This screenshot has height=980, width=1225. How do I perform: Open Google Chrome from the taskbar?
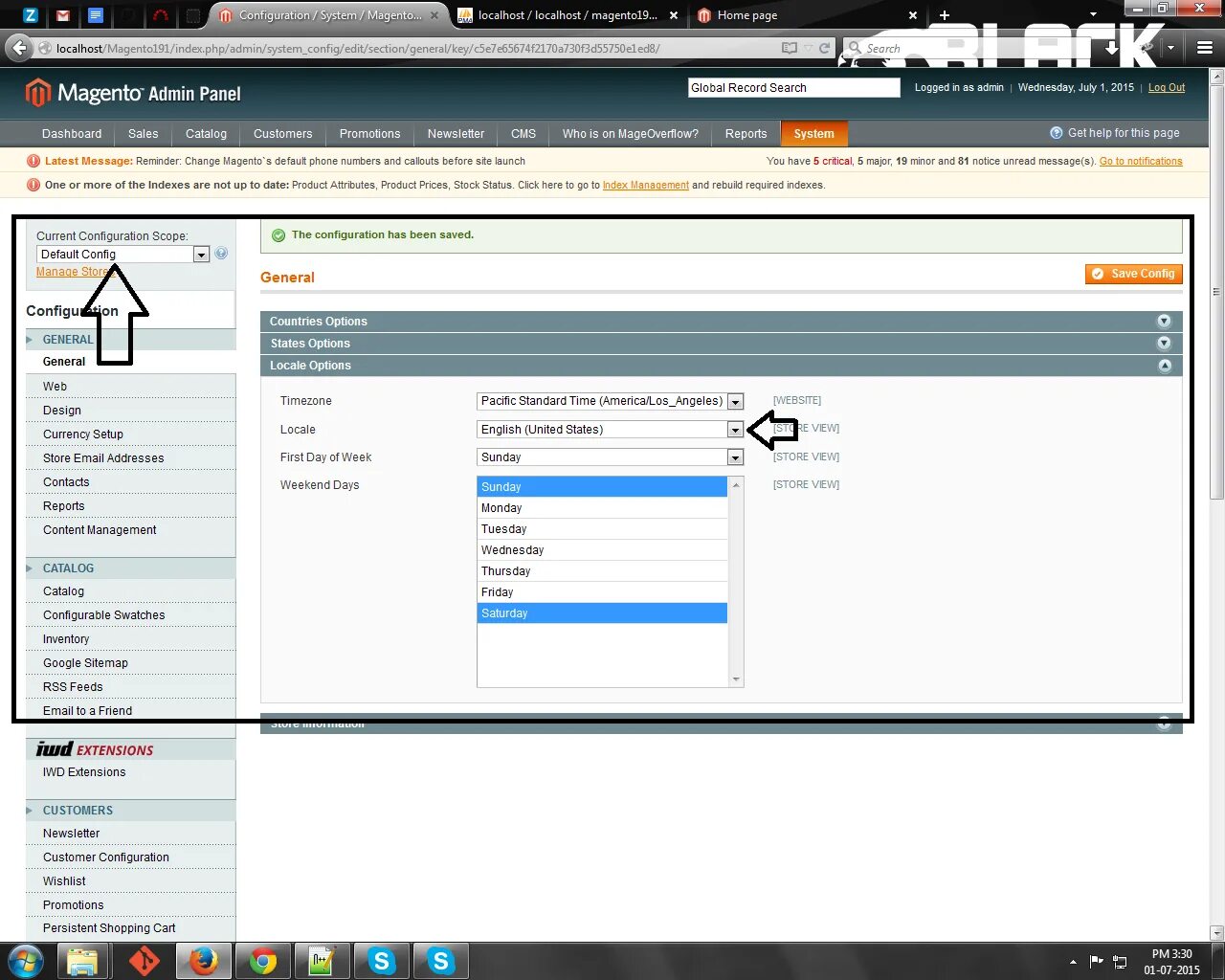[x=263, y=961]
